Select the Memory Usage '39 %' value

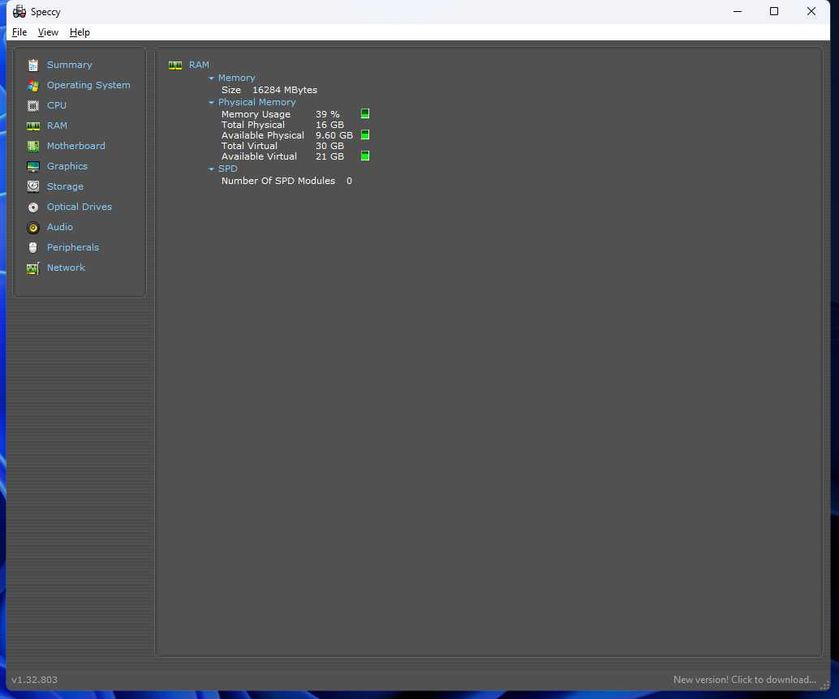pos(327,114)
